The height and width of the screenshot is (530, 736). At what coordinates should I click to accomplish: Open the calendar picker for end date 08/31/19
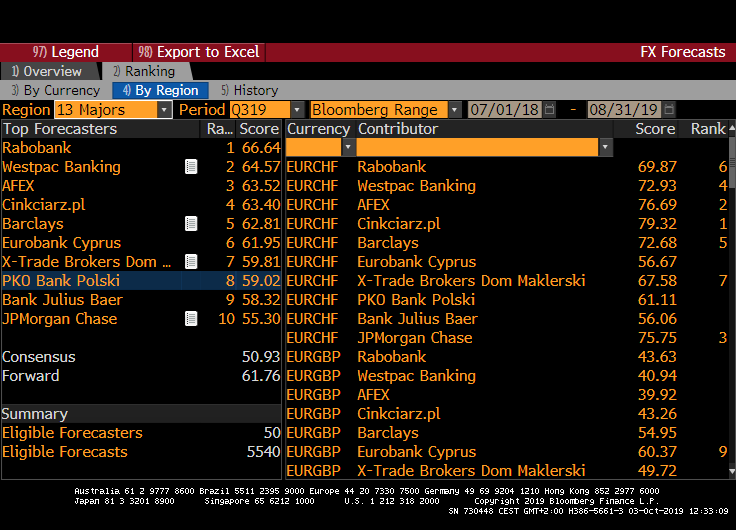669,110
